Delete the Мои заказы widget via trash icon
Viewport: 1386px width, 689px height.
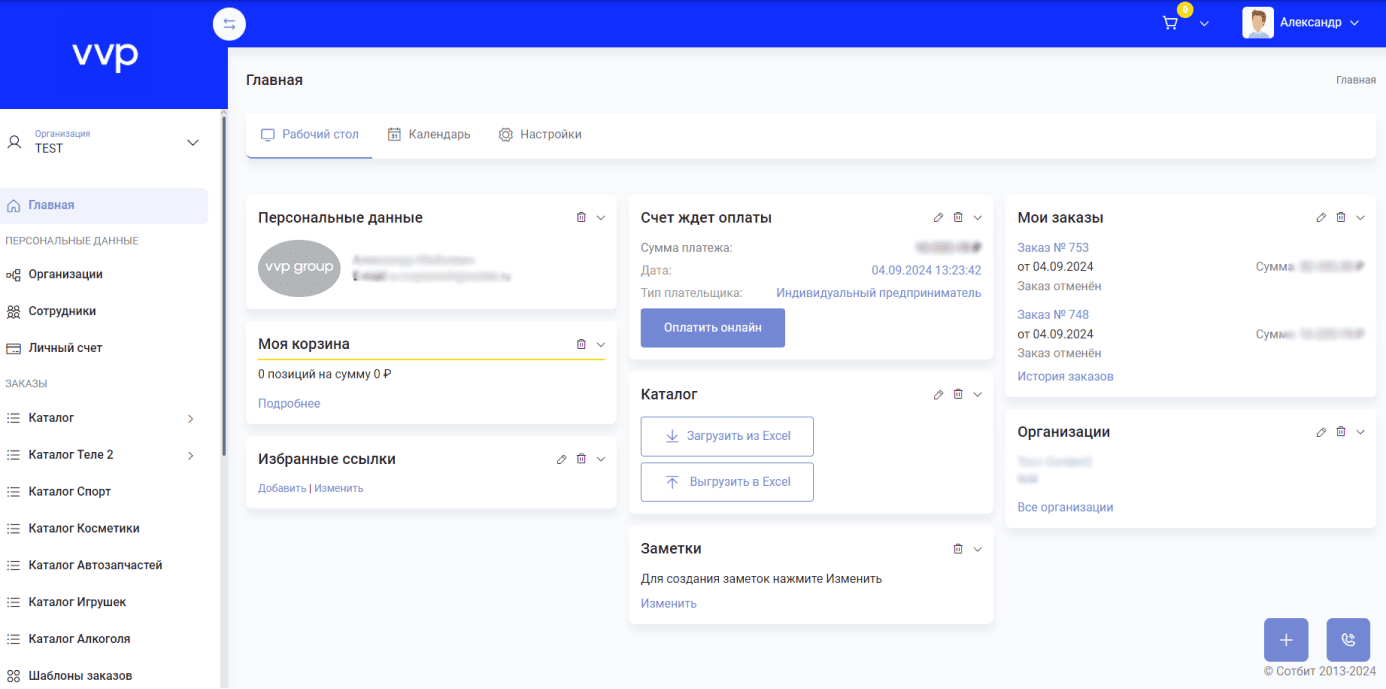click(1341, 217)
